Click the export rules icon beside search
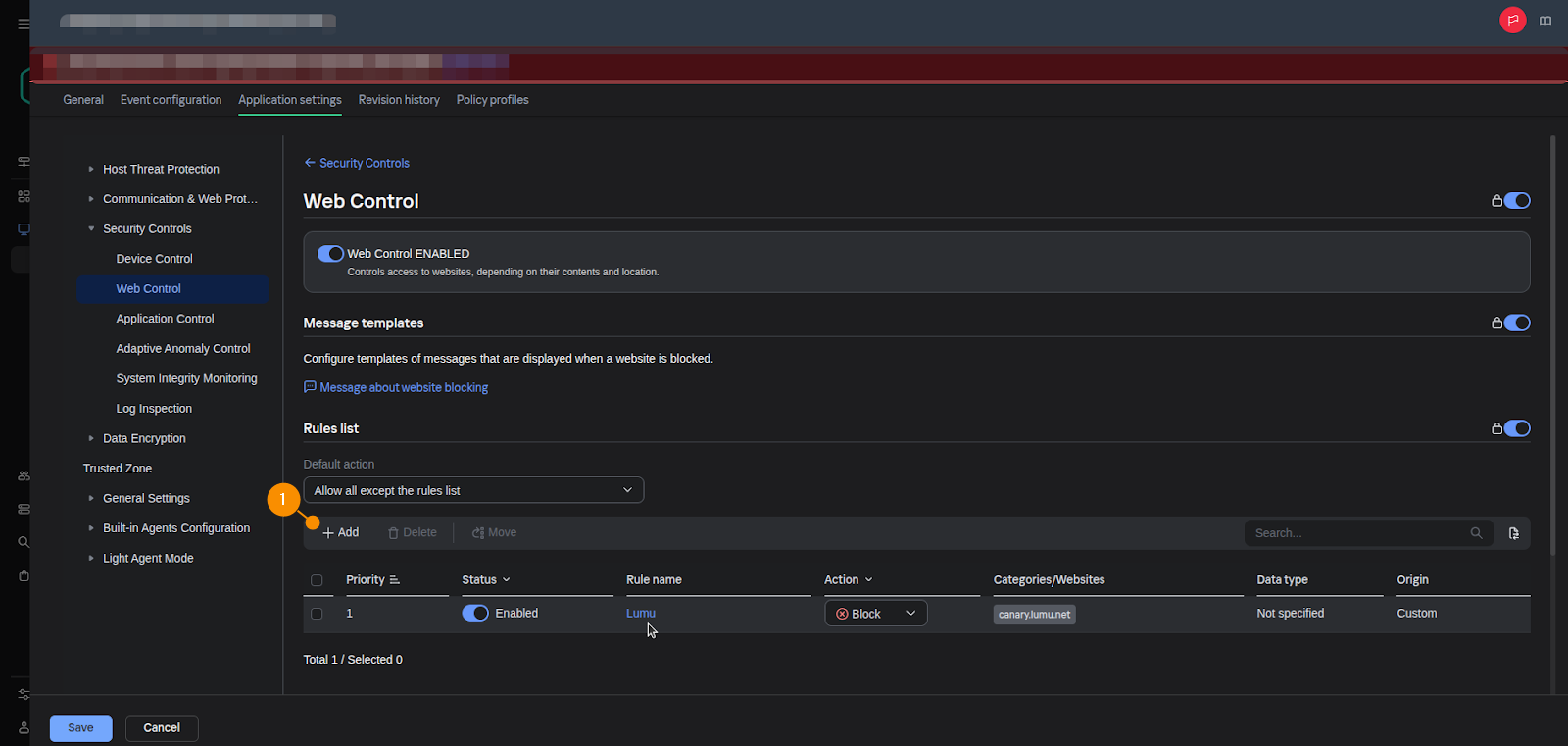Screen dimensions: 1568x746 (x=1513, y=533)
